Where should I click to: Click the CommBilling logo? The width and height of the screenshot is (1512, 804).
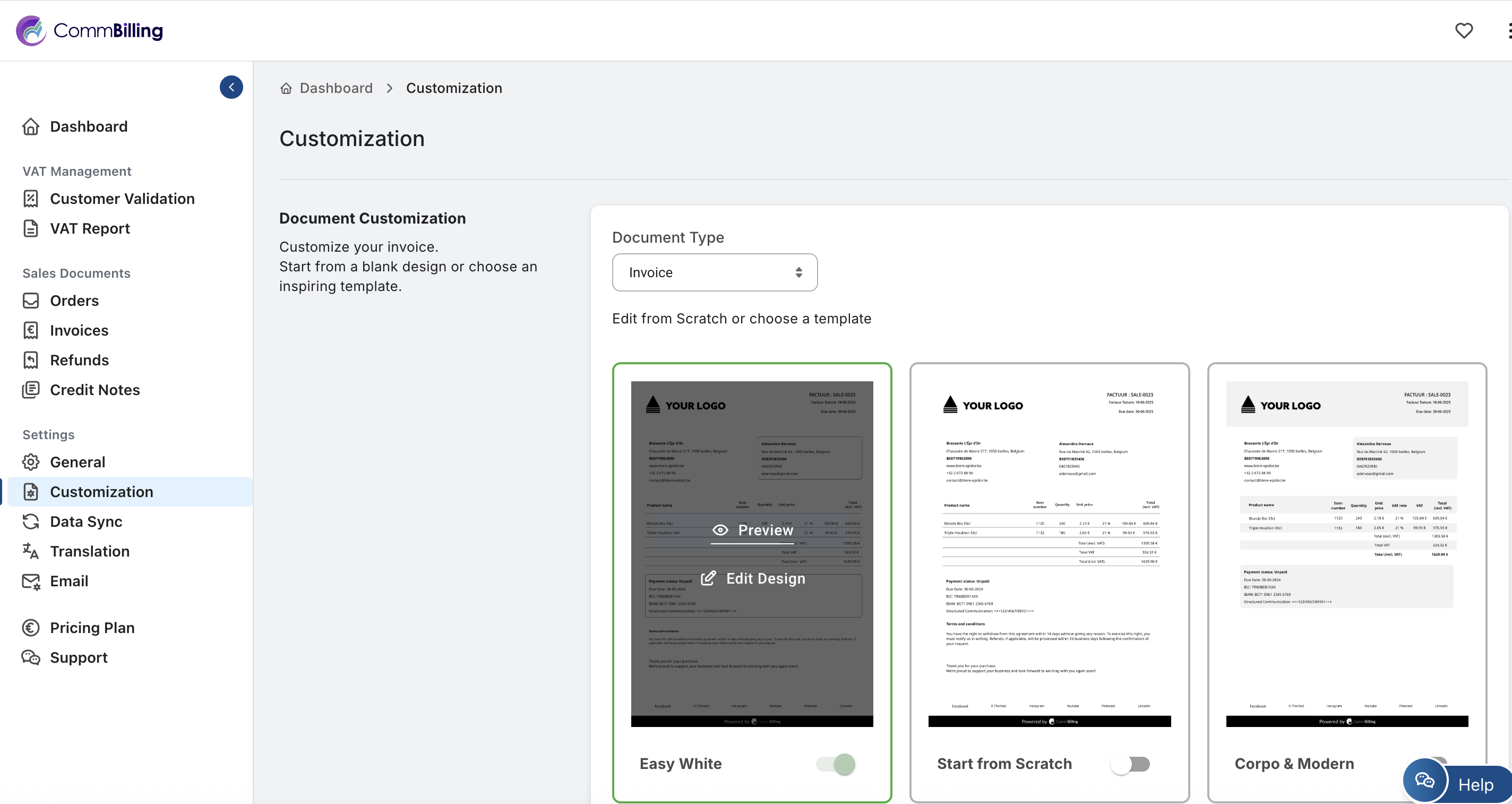(x=89, y=31)
